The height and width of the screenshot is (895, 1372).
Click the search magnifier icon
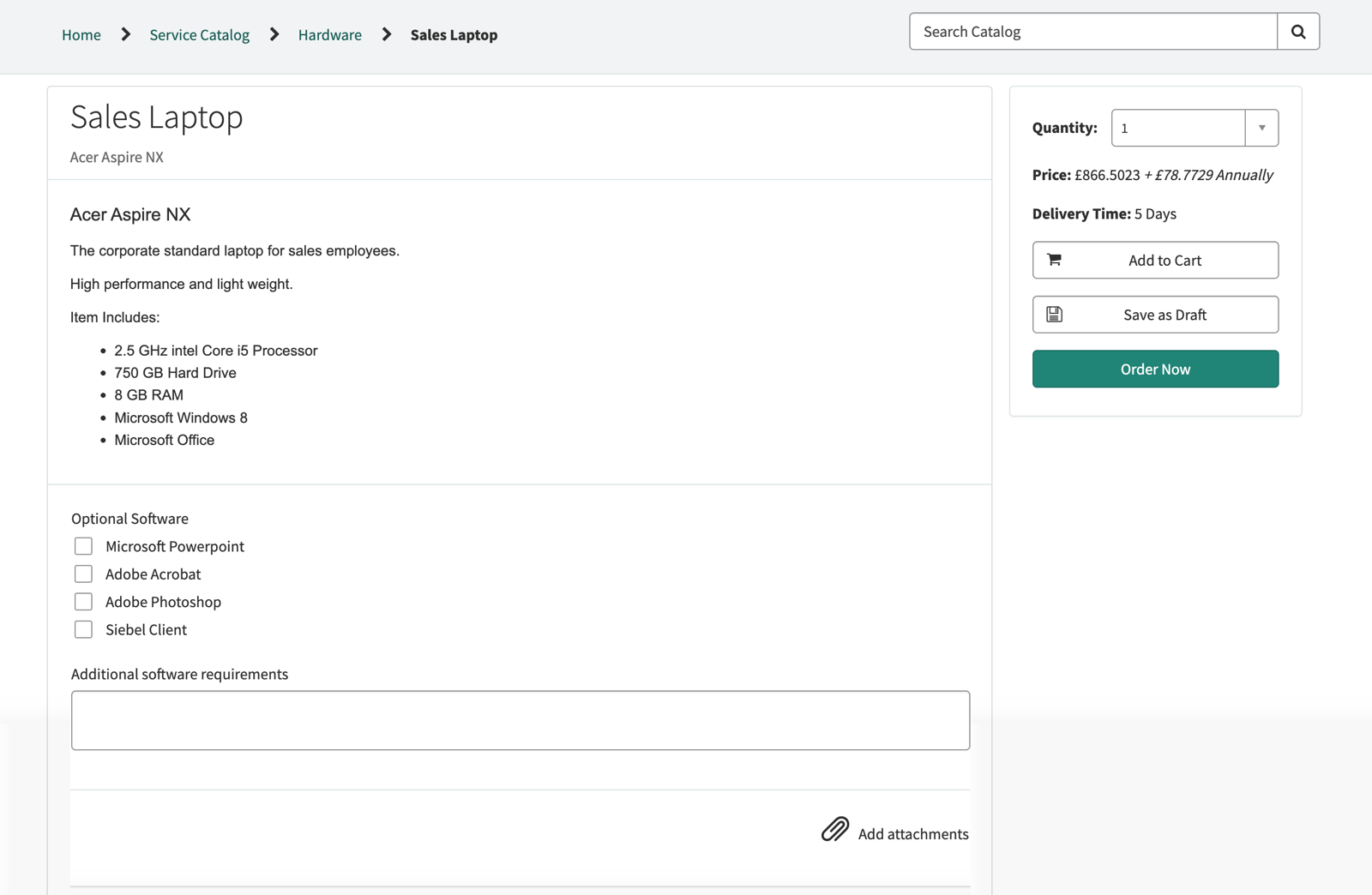[1298, 32]
